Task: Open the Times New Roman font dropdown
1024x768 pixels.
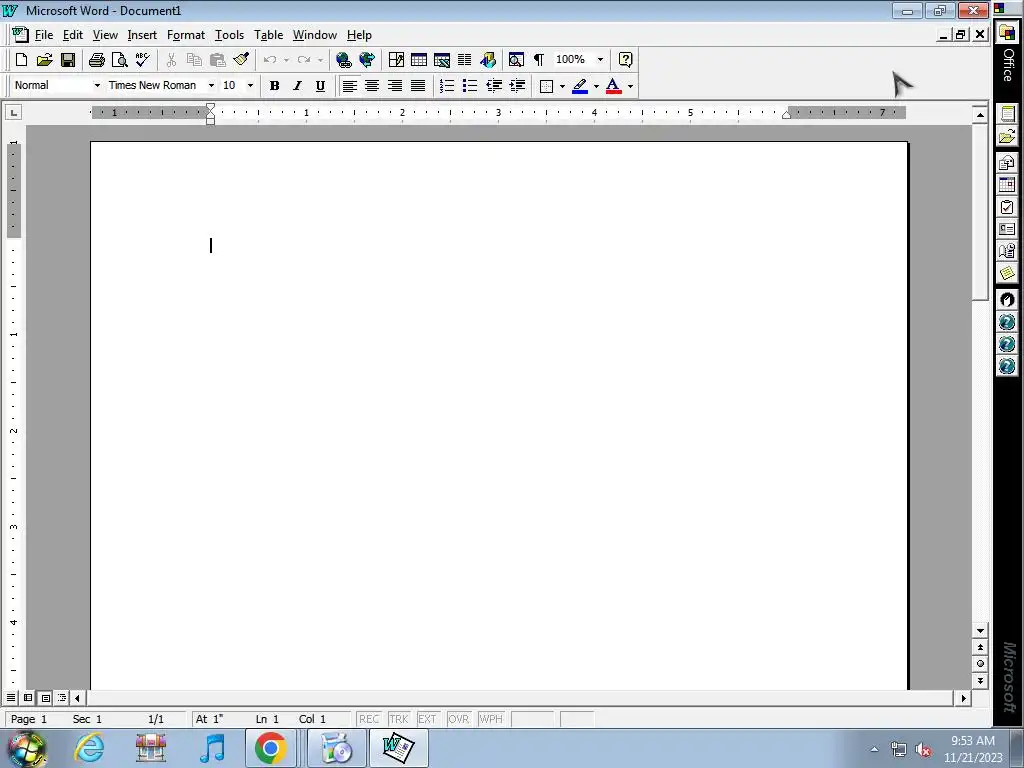Action: [211, 86]
